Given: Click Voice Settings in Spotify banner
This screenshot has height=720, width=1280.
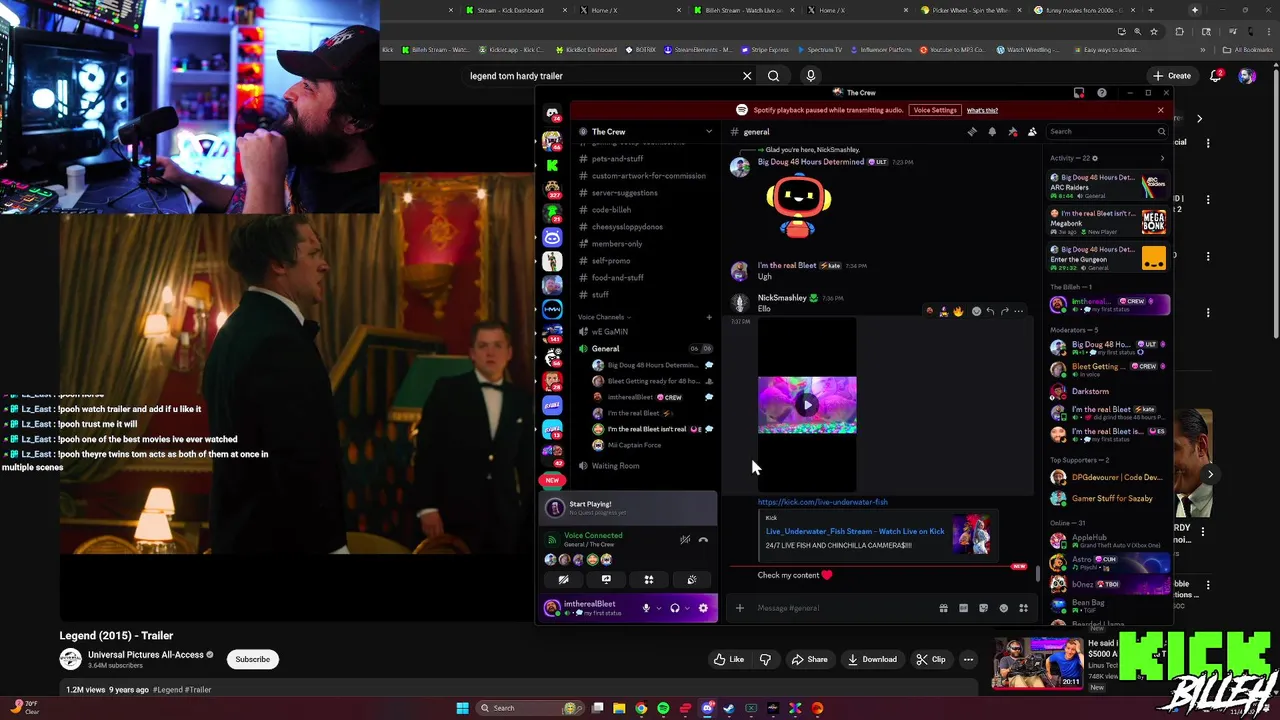Looking at the screenshot, I should (935, 110).
